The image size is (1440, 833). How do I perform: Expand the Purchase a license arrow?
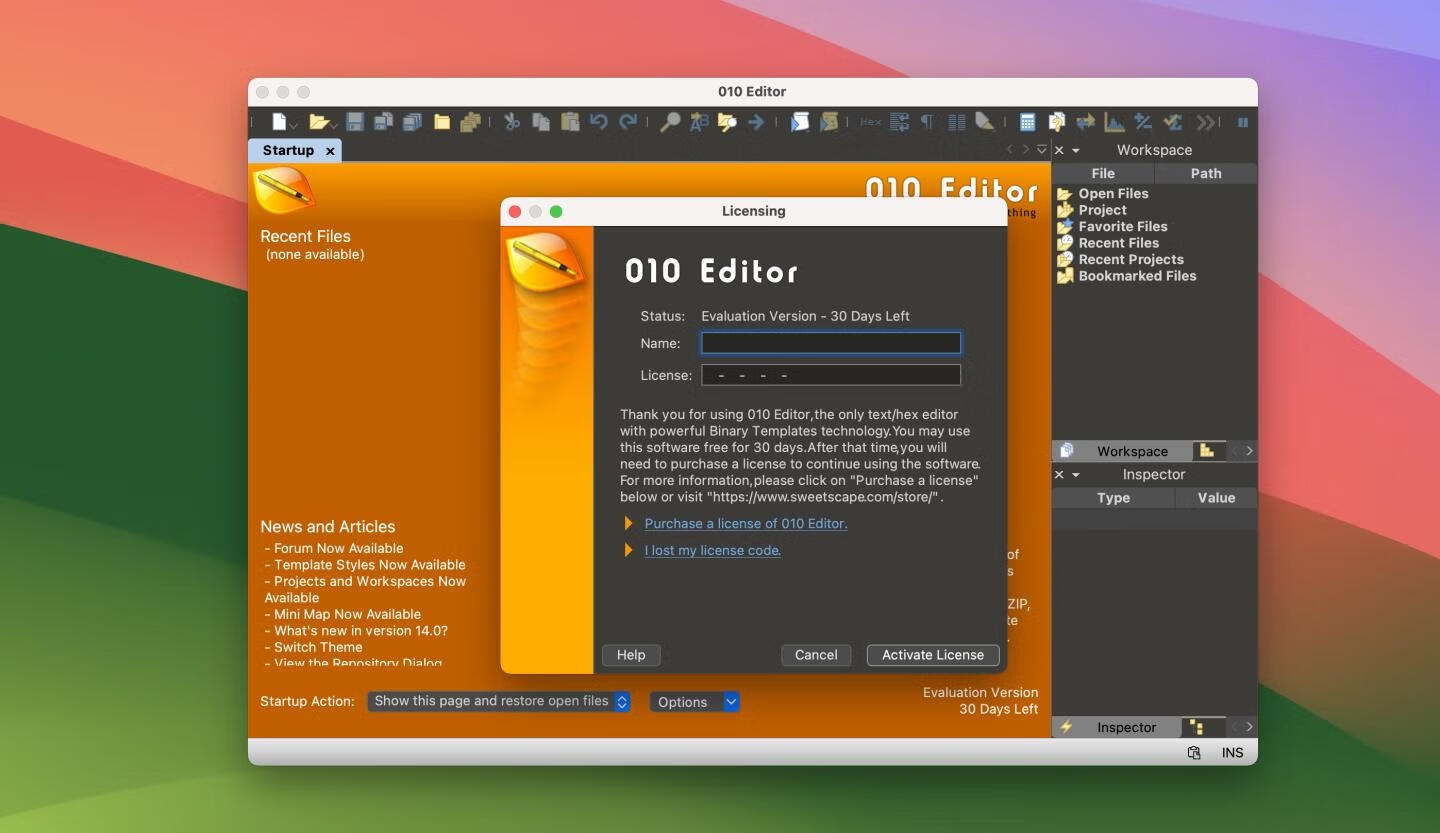[629, 523]
